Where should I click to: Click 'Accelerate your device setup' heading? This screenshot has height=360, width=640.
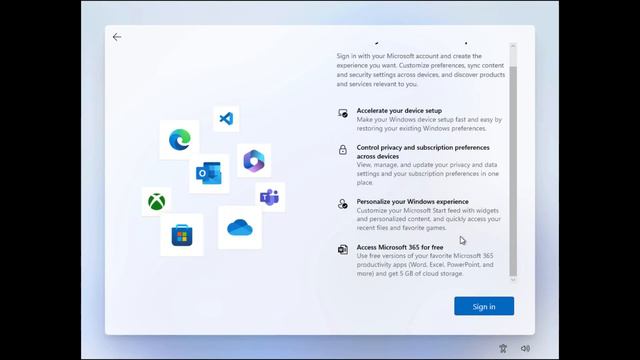[399, 111]
